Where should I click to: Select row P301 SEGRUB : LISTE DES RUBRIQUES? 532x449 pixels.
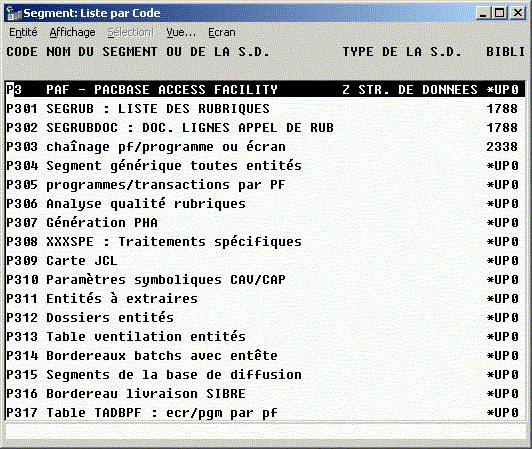point(265,109)
